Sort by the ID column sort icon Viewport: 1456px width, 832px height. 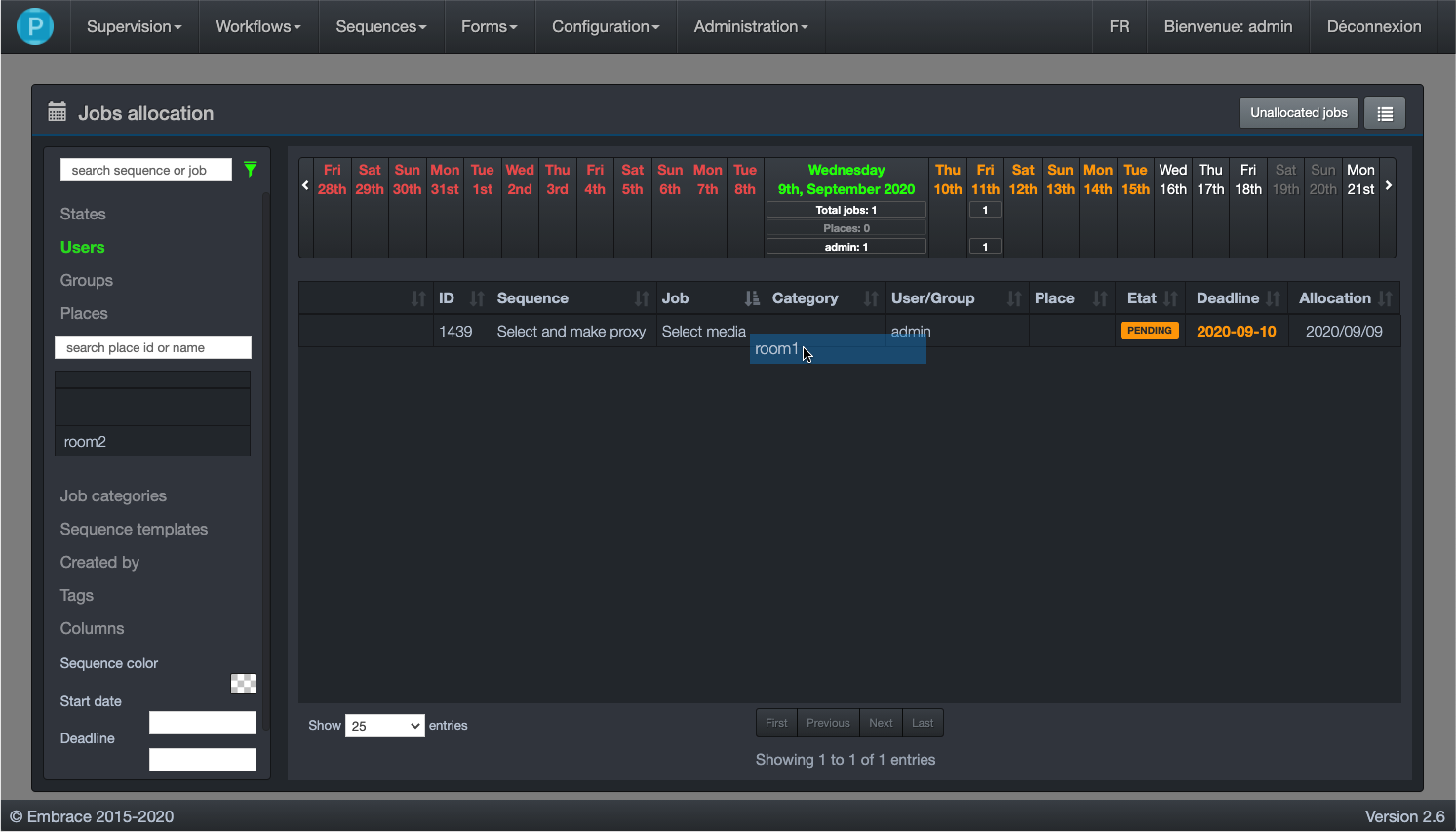coord(477,298)
